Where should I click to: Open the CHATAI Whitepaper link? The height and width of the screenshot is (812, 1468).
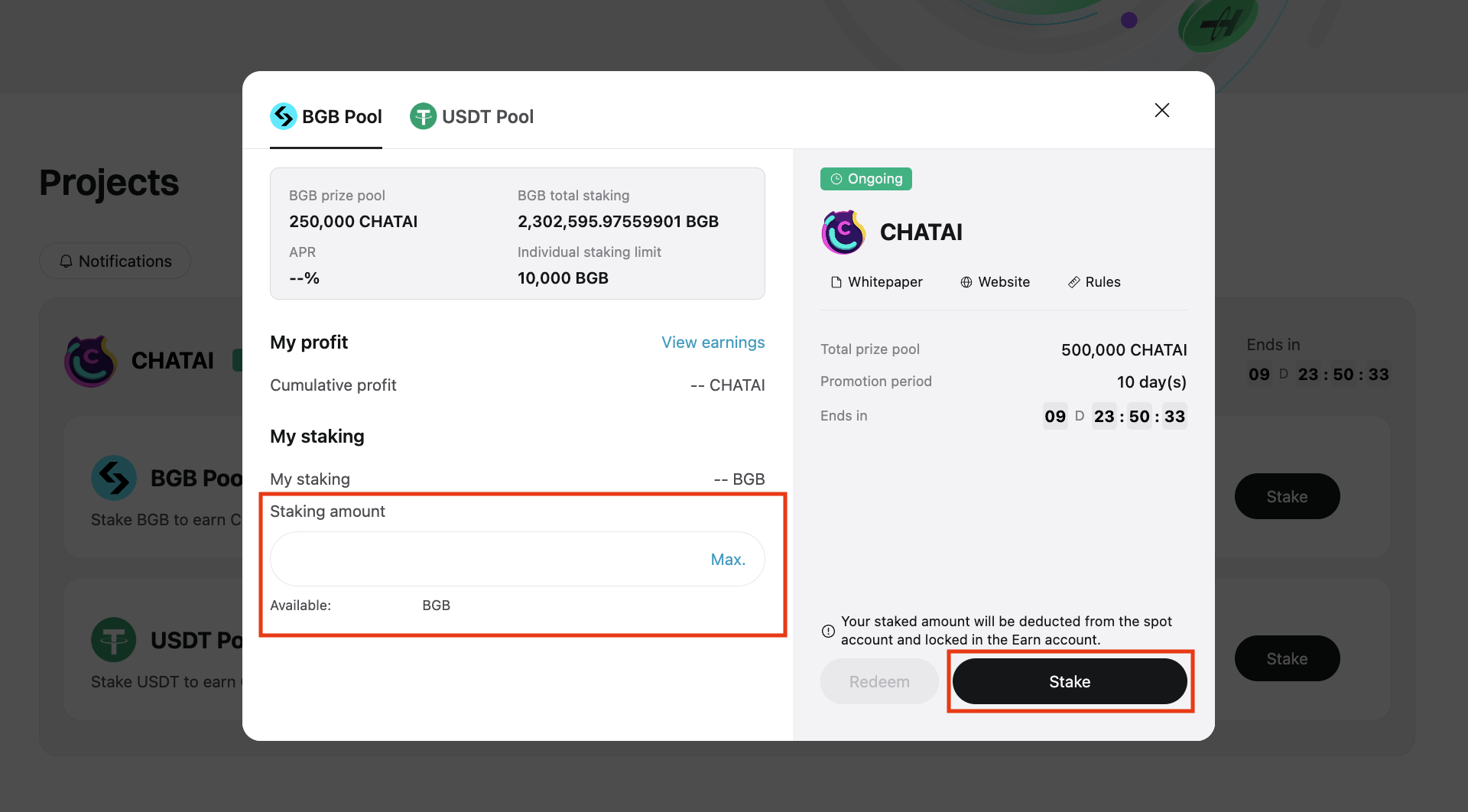876,282
